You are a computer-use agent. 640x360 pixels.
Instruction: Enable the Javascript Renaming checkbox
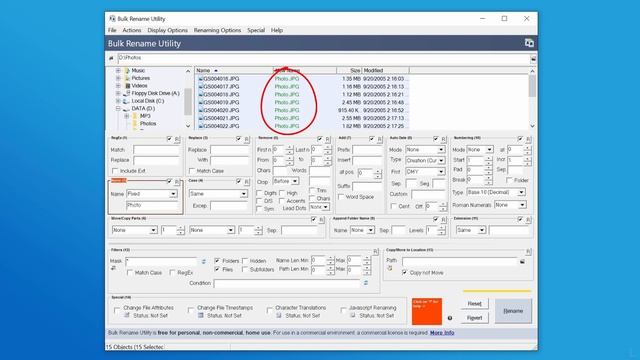343,311
